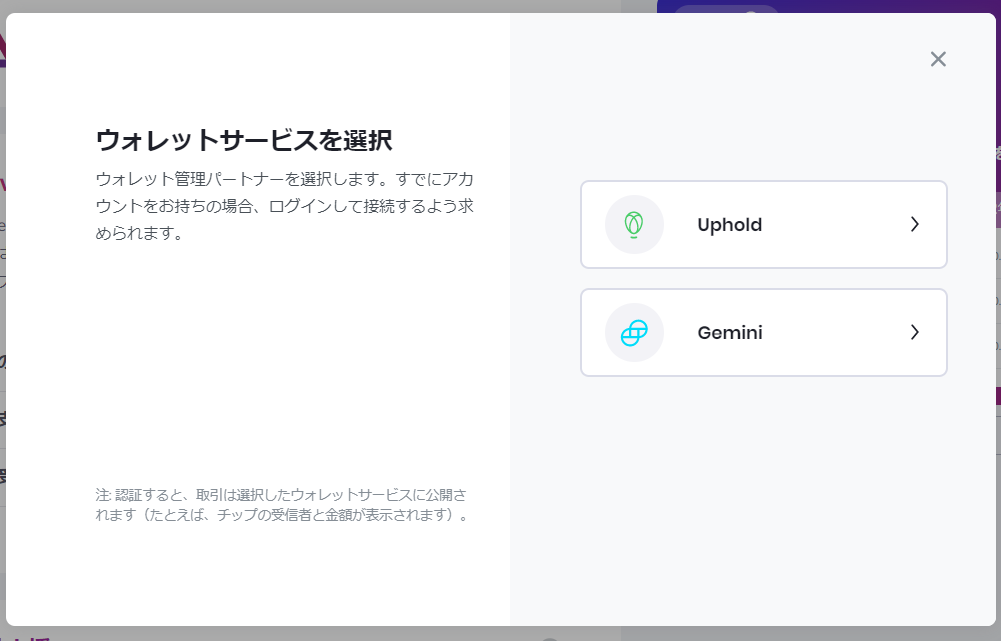Choose the Gemini wallet provider label
Viewport: 1001px width, 641px height.
pos(730,333)
